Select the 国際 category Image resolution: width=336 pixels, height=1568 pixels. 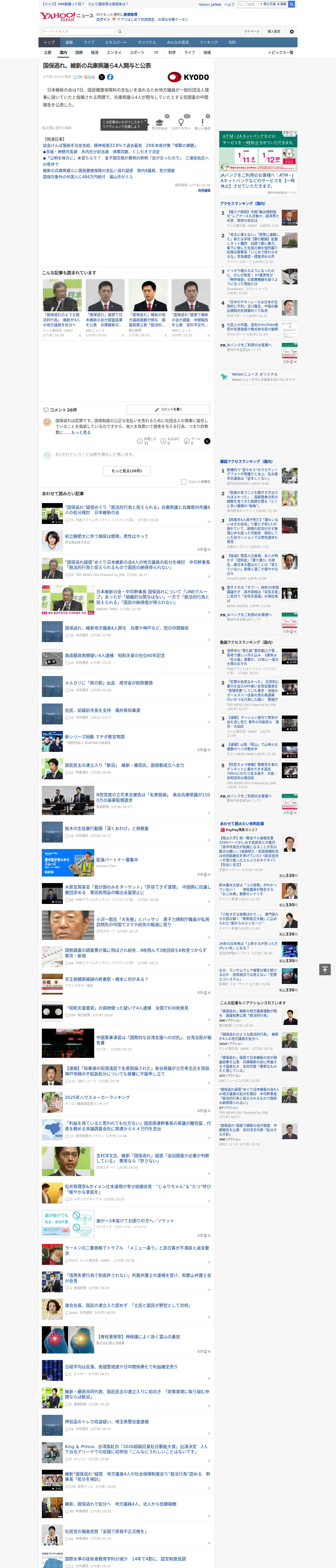pos(79,52)
